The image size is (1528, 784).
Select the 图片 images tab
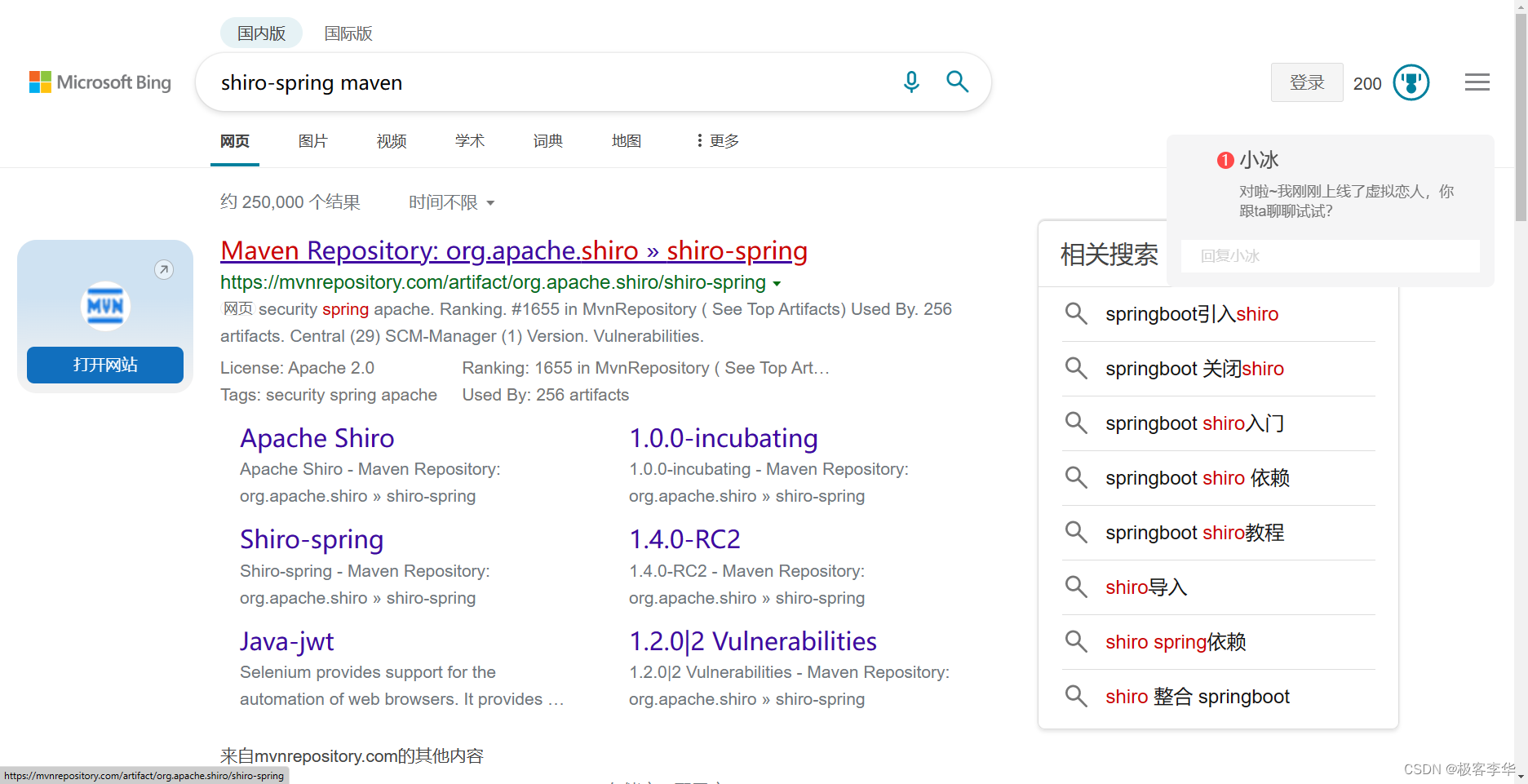click(313, 140)
